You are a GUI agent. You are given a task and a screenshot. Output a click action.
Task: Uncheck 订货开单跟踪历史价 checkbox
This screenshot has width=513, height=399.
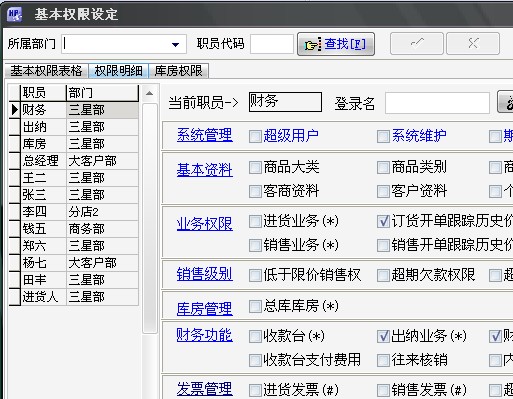click(x=383, y=221)
